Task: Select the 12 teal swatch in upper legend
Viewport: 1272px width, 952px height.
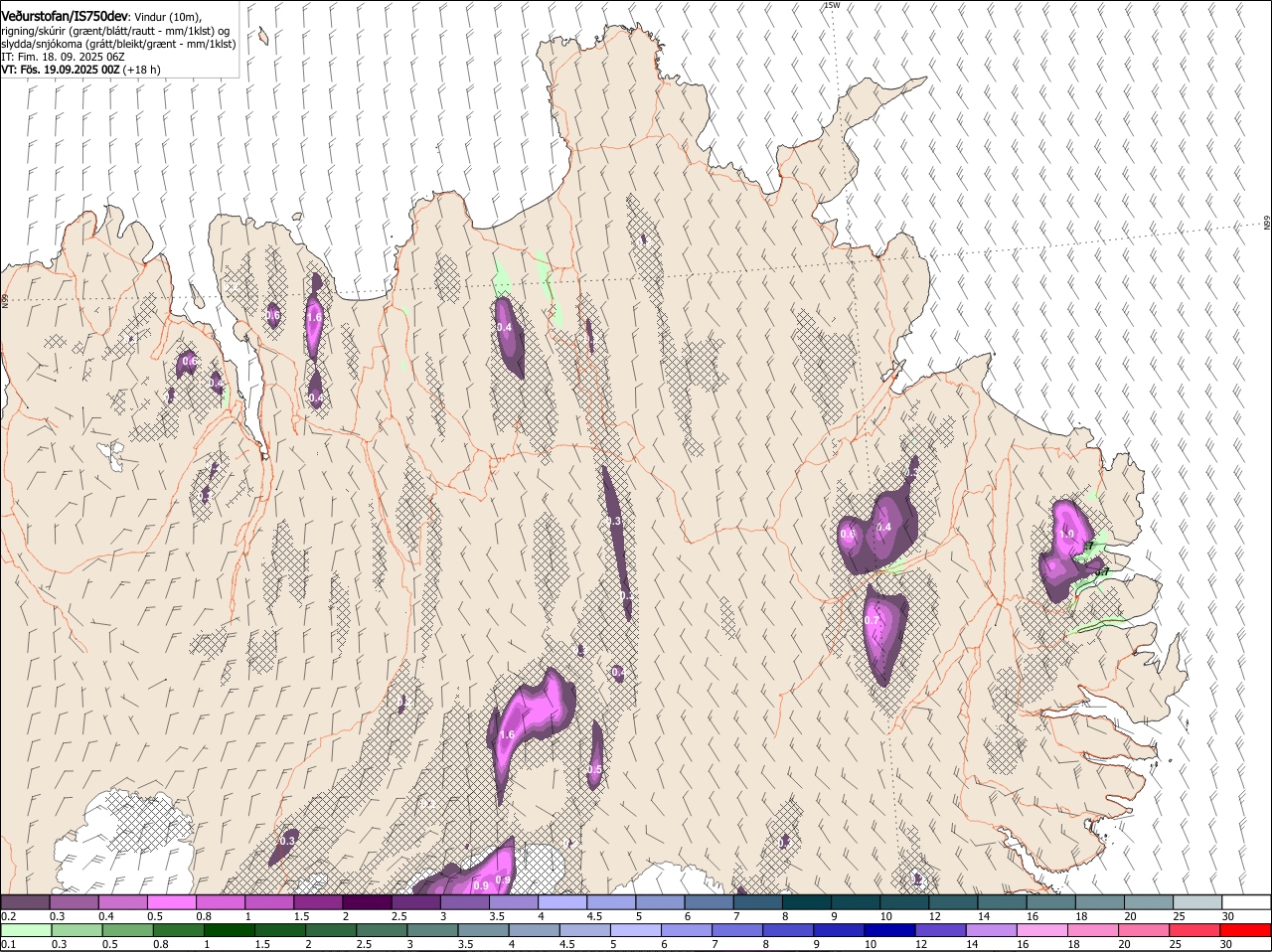Action: 954,901
